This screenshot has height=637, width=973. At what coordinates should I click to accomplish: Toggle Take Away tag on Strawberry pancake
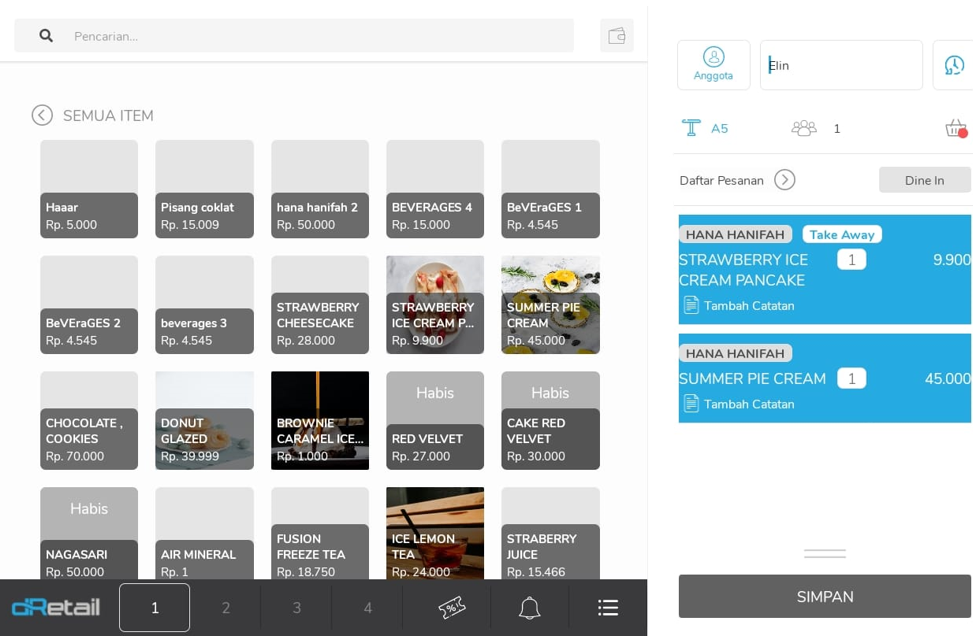tap(841, 234)
